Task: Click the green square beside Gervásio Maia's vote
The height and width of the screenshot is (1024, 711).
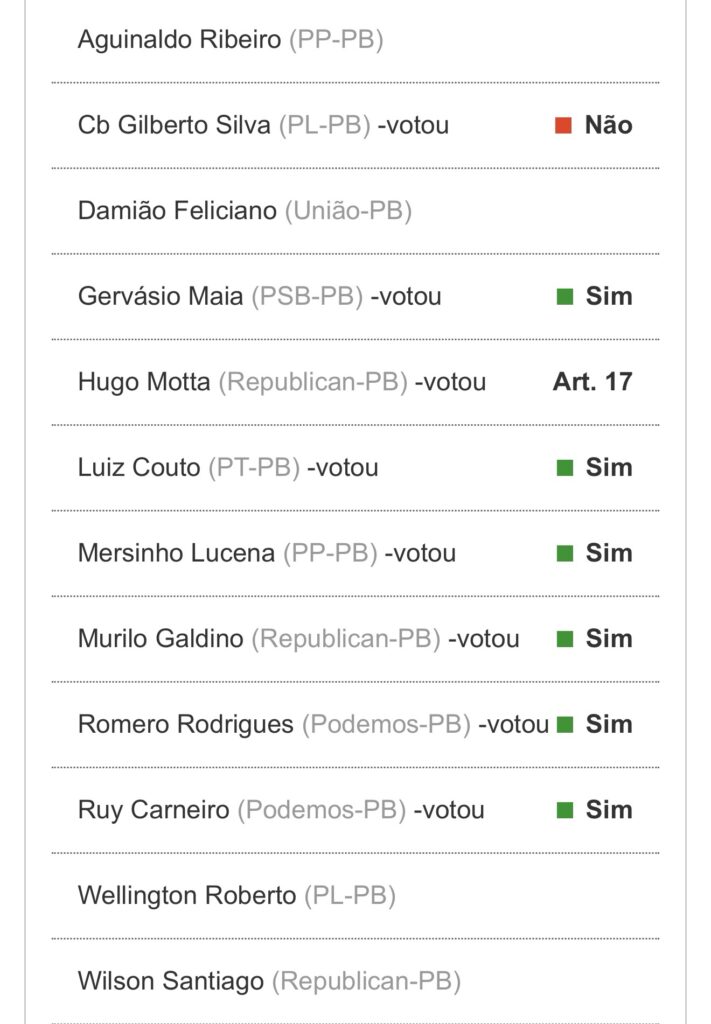Action: pos(565,297)
